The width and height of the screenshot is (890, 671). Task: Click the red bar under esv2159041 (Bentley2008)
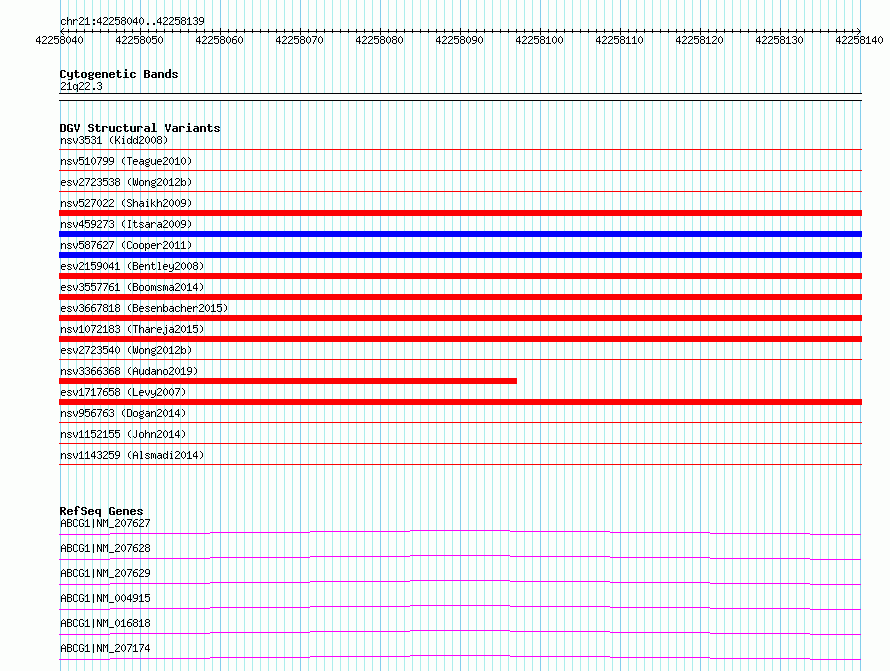pos(460,276)
